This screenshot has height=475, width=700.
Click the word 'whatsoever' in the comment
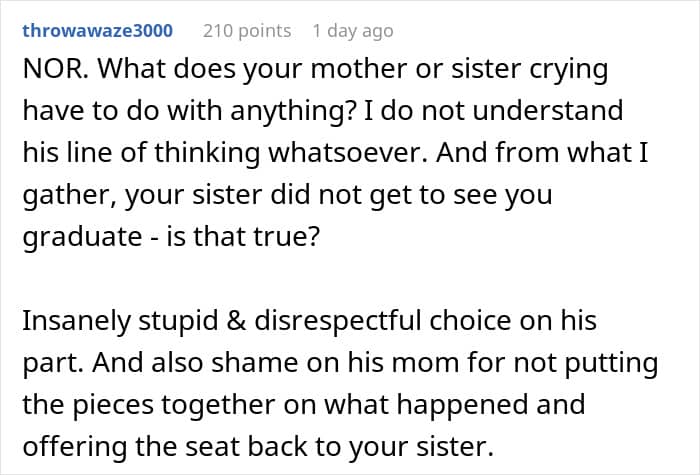349,152
